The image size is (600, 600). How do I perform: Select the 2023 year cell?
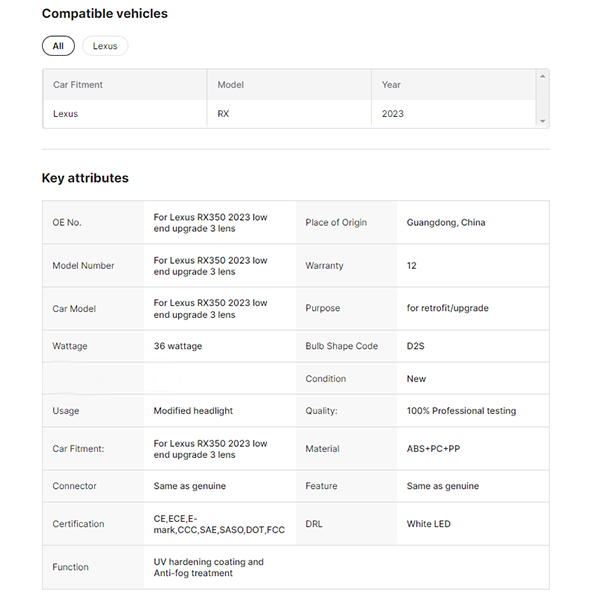[393, 114]
